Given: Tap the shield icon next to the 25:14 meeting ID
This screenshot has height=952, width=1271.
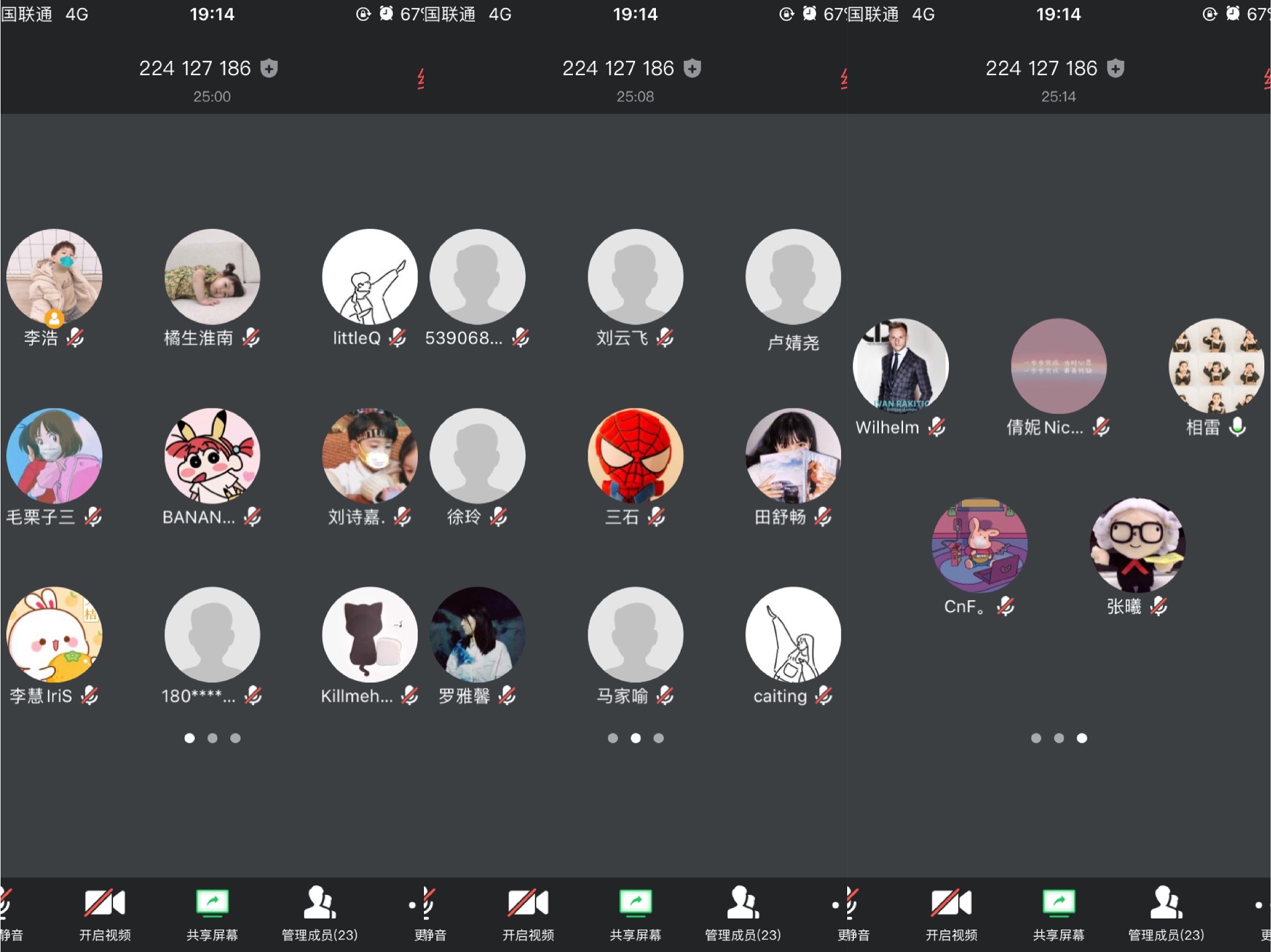Looking at the screenshot, I should tap(1115, 68).
